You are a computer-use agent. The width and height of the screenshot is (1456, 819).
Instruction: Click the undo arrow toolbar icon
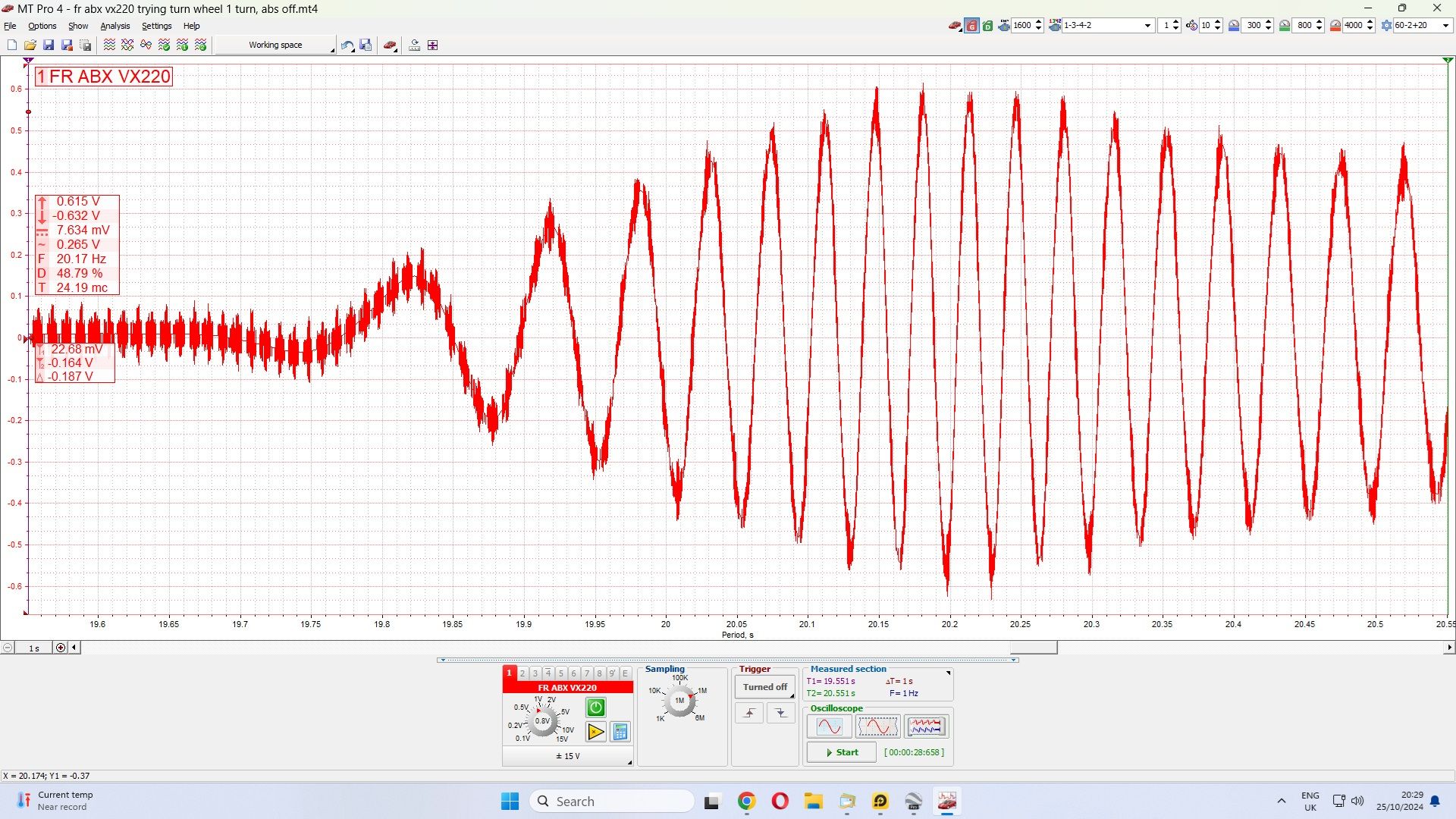point(347,45)
